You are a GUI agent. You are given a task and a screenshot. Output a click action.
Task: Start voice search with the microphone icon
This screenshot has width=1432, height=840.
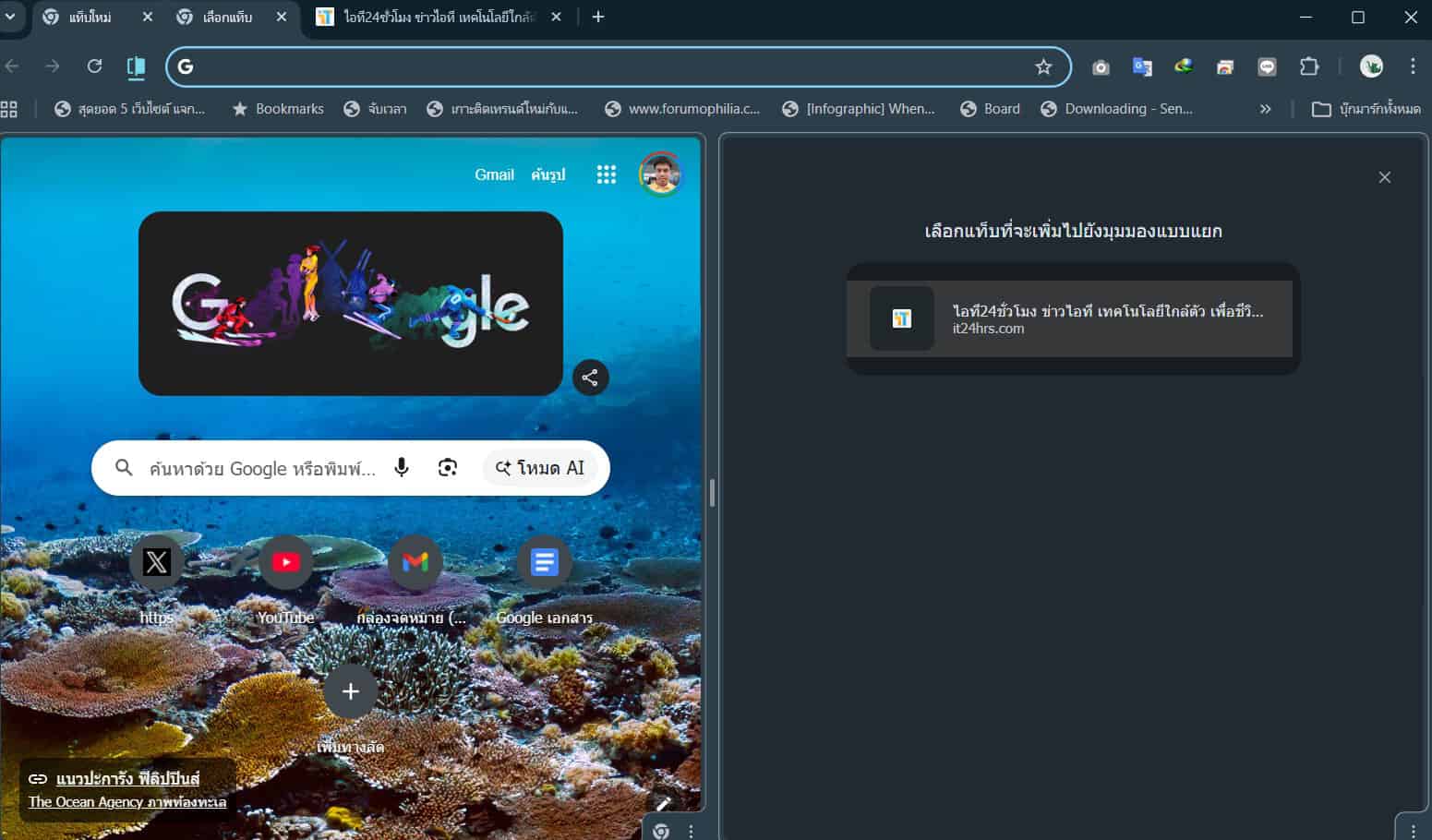[402, 468]
